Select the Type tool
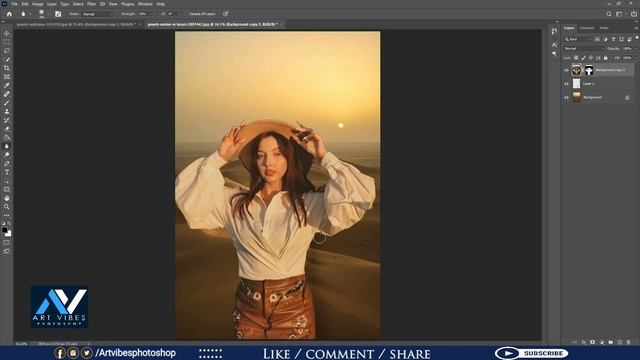The image size is (640, 360). point(7,172)
